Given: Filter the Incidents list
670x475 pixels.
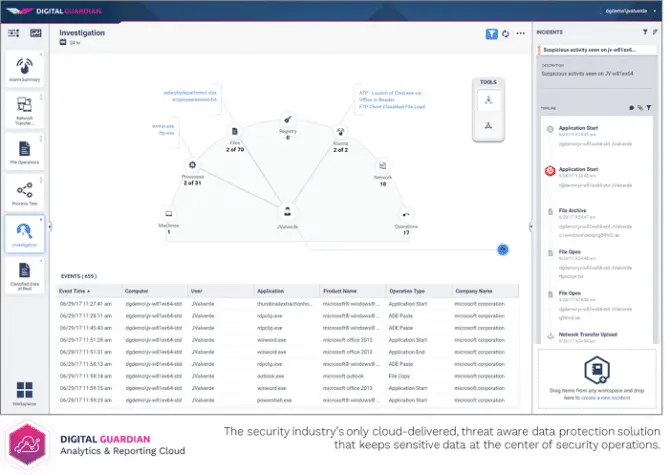Looking at the screenshot, I should pyautogui.click(x=645, y=32).
